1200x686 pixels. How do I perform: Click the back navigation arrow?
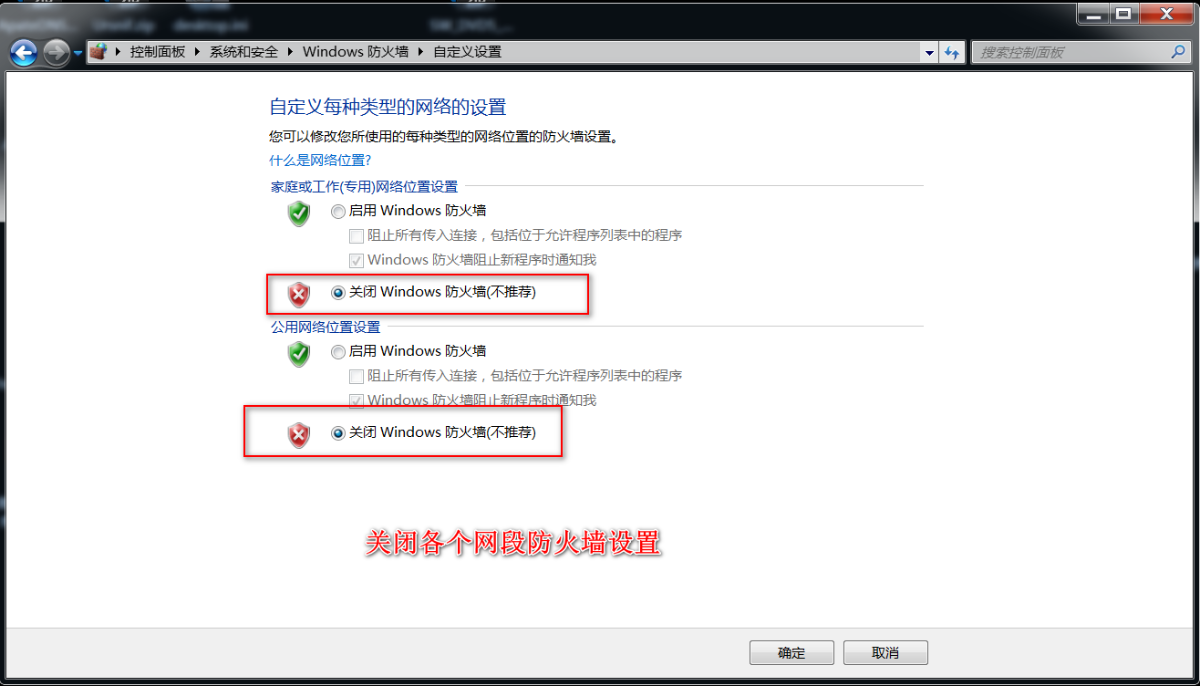coord(24,52)
